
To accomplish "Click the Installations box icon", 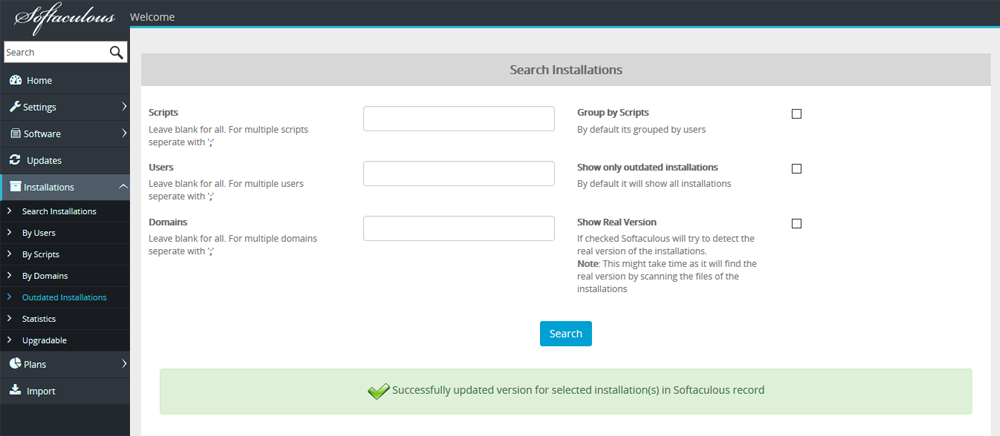I will [15, 187].
